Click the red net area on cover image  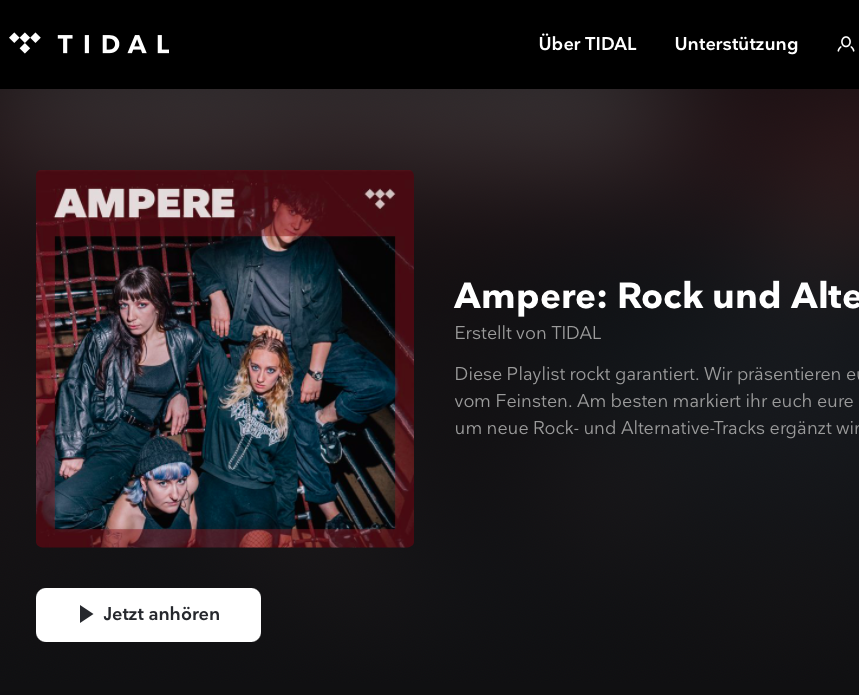88,263
